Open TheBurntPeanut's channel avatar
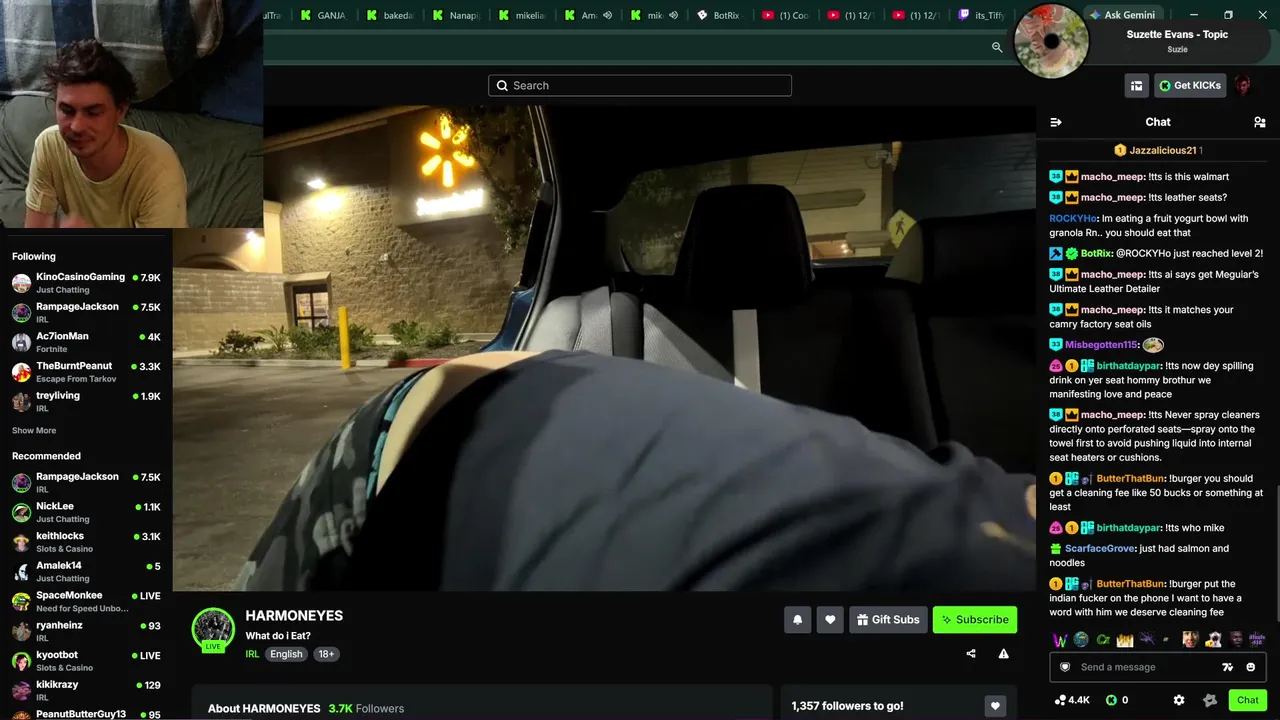Screen dimensions: 1280x720 [21, 372]
